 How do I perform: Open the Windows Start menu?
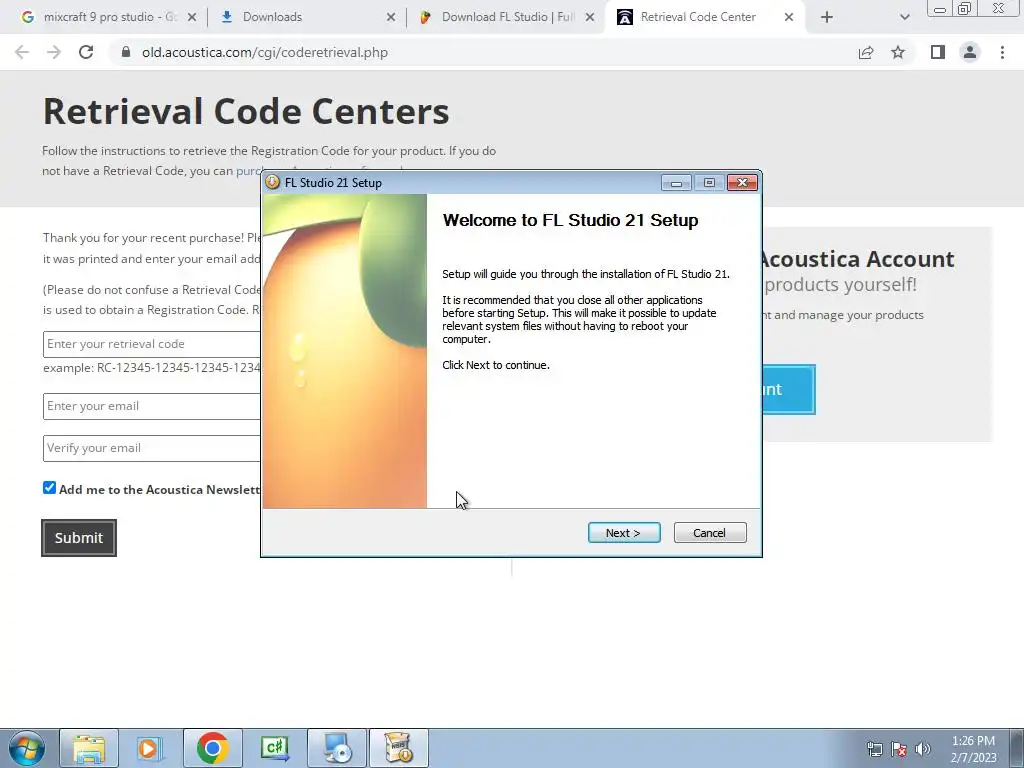(26, 748)
